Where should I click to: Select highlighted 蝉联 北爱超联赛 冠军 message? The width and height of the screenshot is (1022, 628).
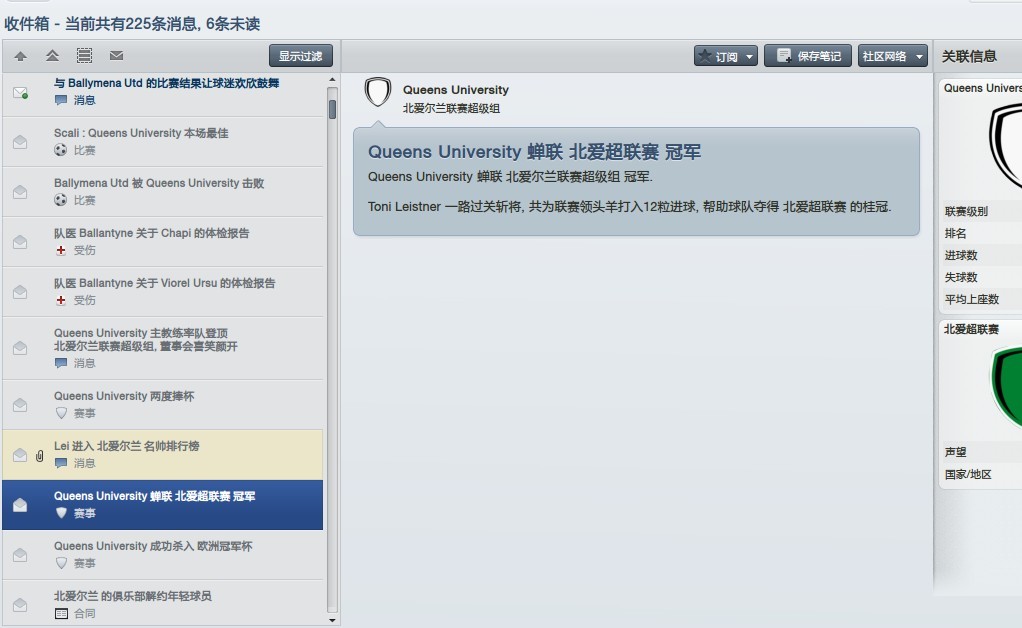pyautogui.click(x=163, y=505)
